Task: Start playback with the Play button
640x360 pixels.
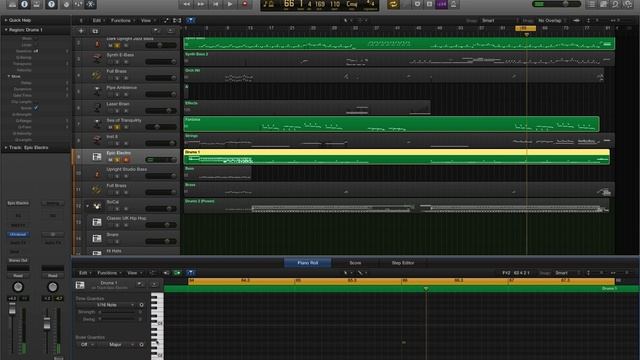Action: [230, 4]
